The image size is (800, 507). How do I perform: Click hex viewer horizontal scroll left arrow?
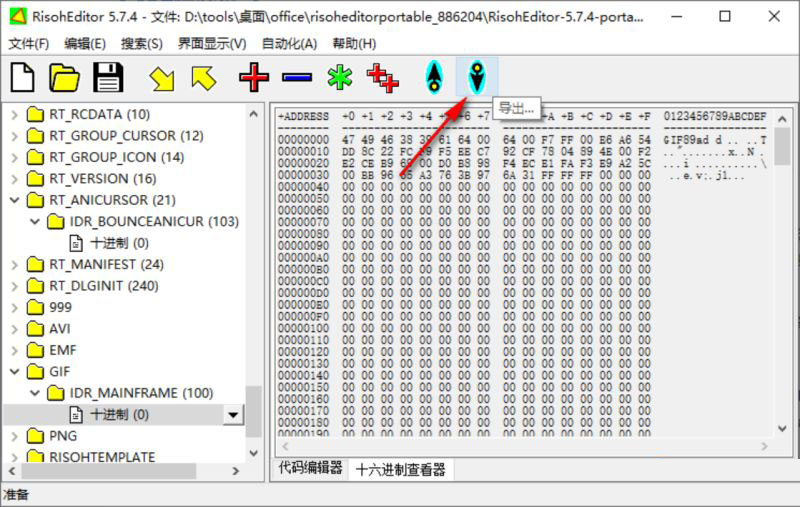pyautogui.click(x=285, y=446)
